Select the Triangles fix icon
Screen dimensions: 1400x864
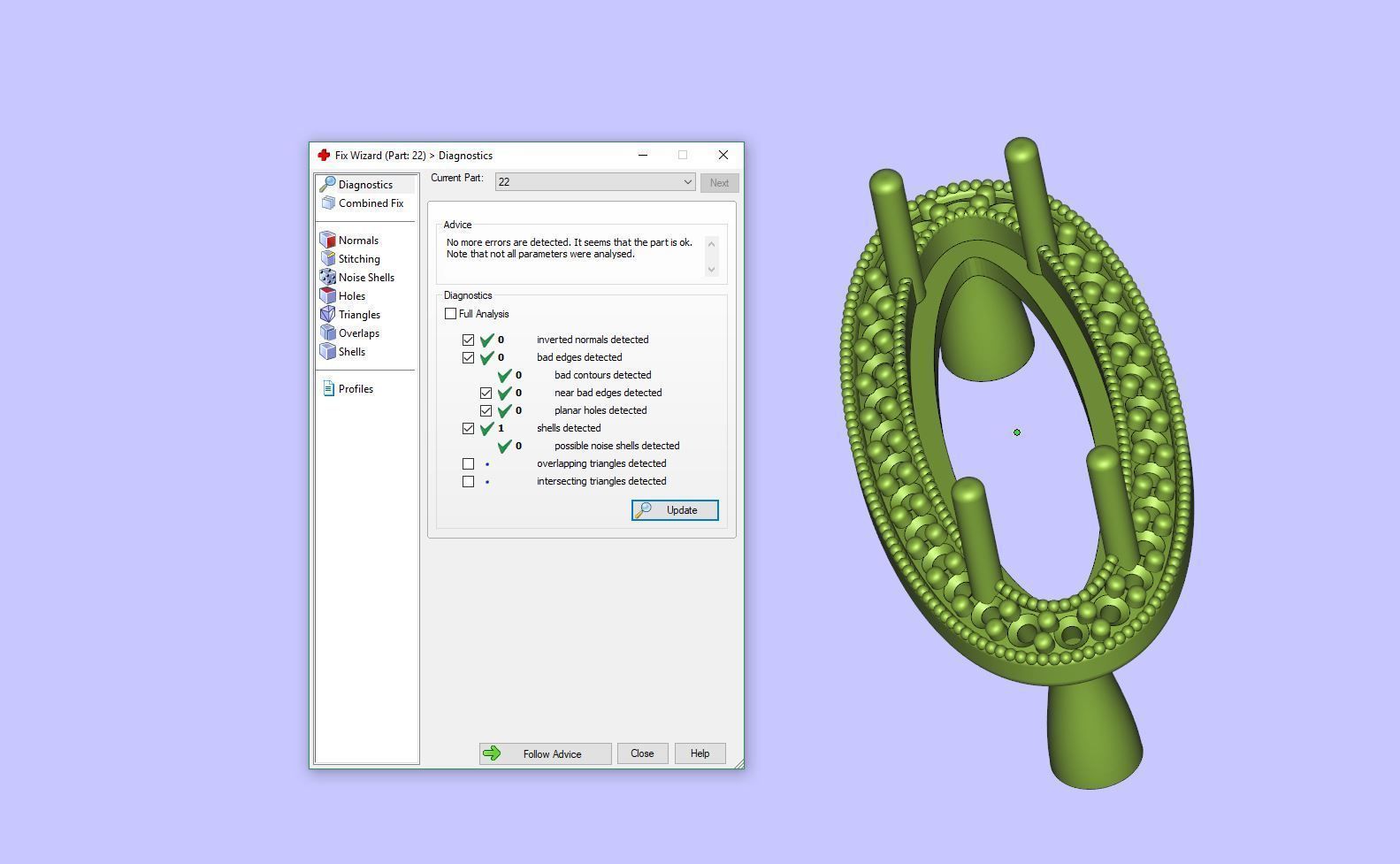[328, 315]
